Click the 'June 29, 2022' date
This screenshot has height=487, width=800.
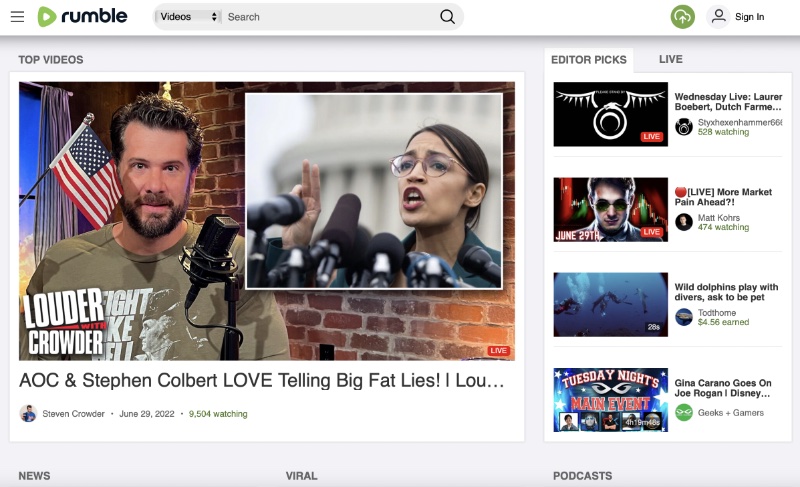(x=147, y=414)
